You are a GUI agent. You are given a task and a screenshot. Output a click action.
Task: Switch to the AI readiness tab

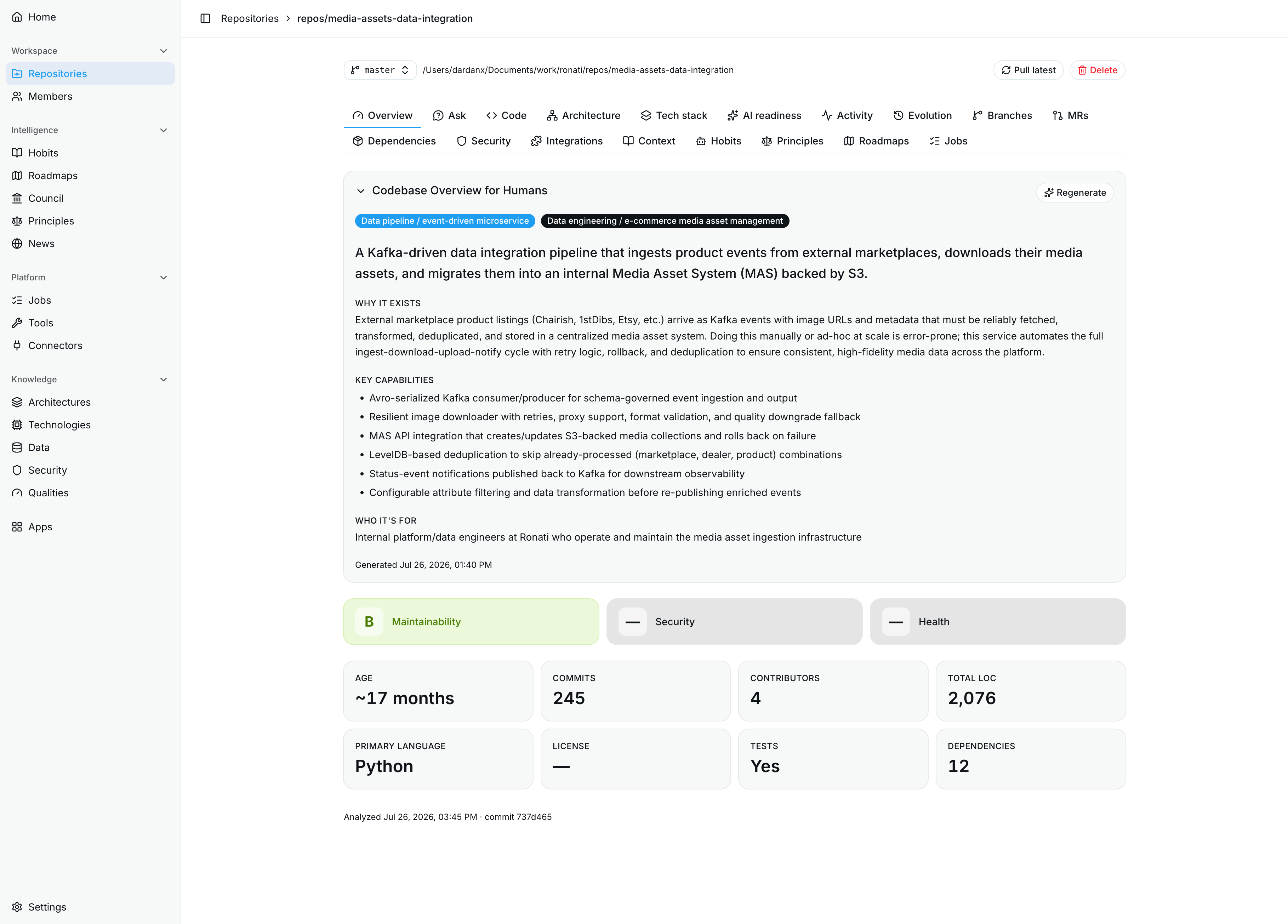pyautogui.click(x=764, y=115)
